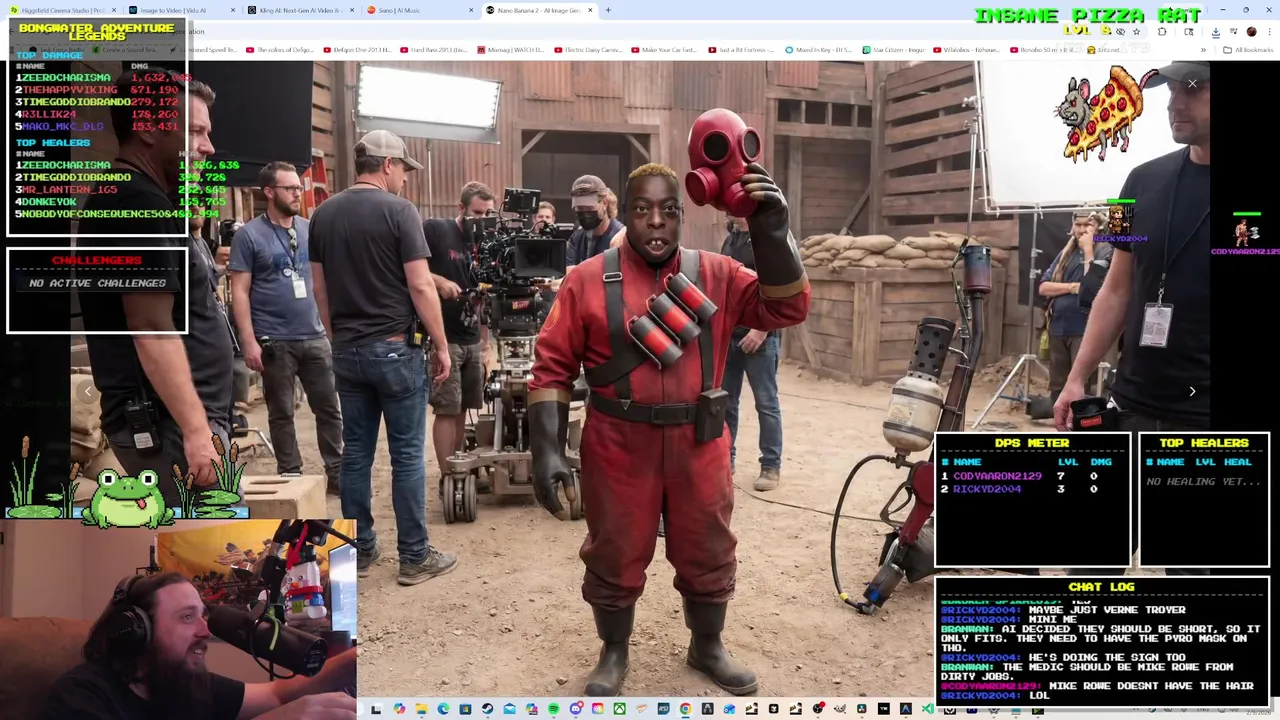Open a new browser tab
The width and height of the screenshot is (1280, 720).
pos(608,10)
